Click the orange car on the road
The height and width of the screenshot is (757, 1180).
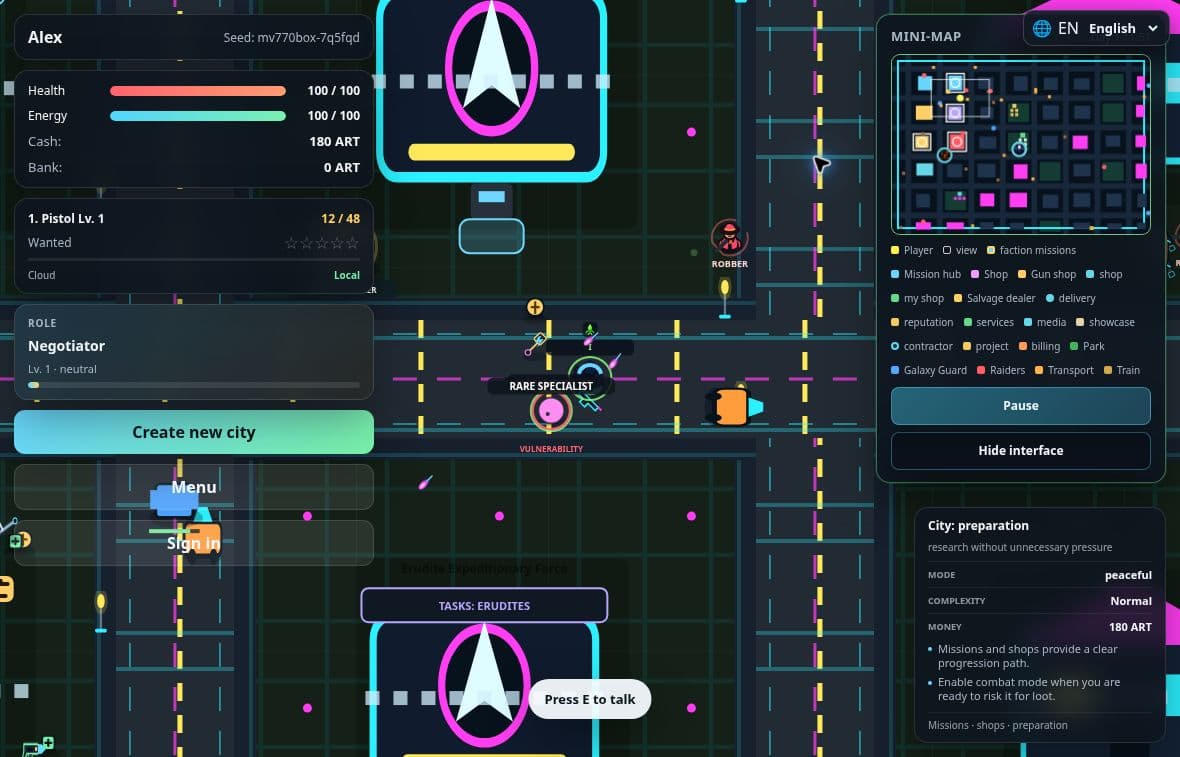click(x=734, y=407)
